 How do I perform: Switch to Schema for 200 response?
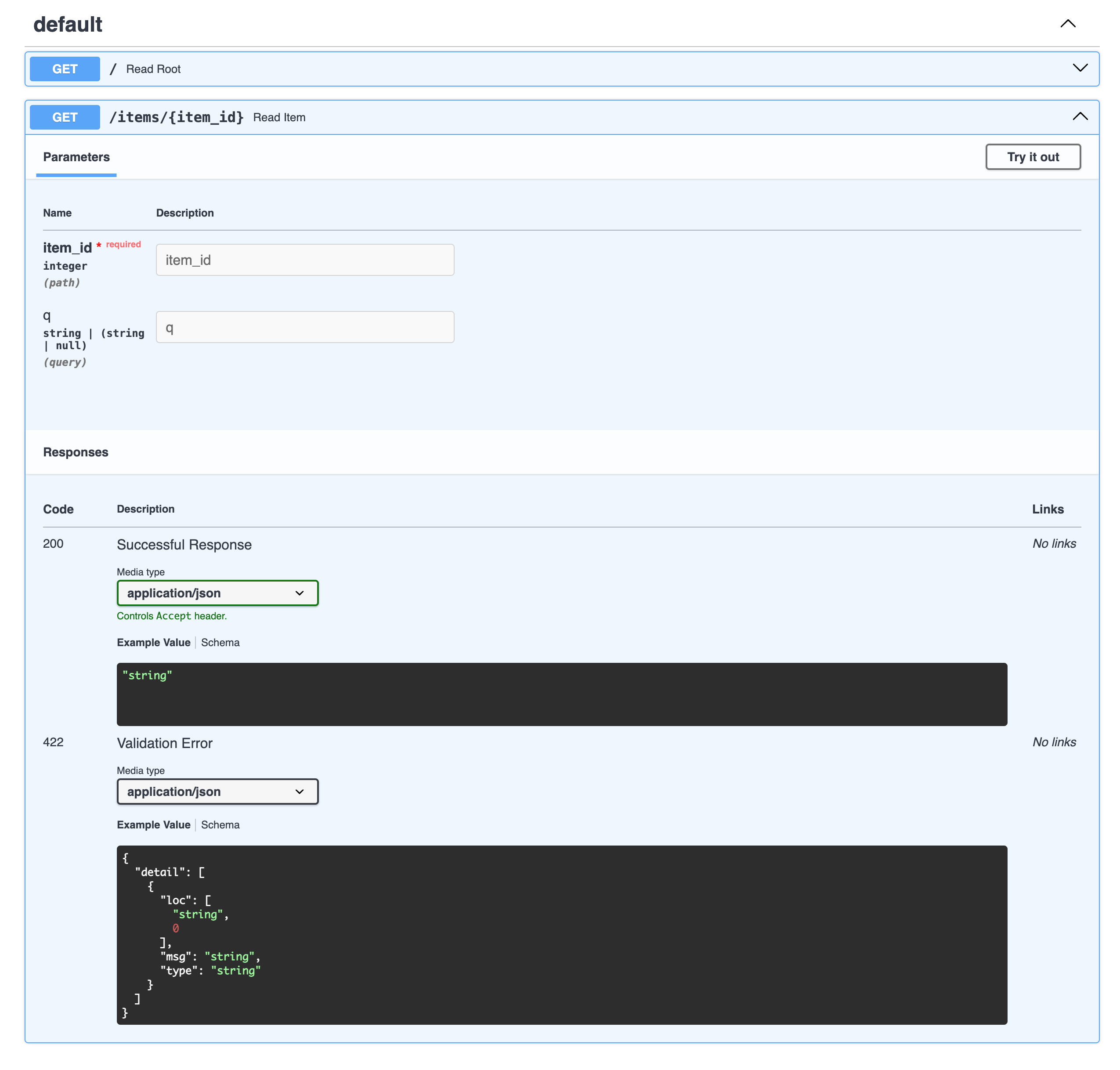[x=220, y=643]
